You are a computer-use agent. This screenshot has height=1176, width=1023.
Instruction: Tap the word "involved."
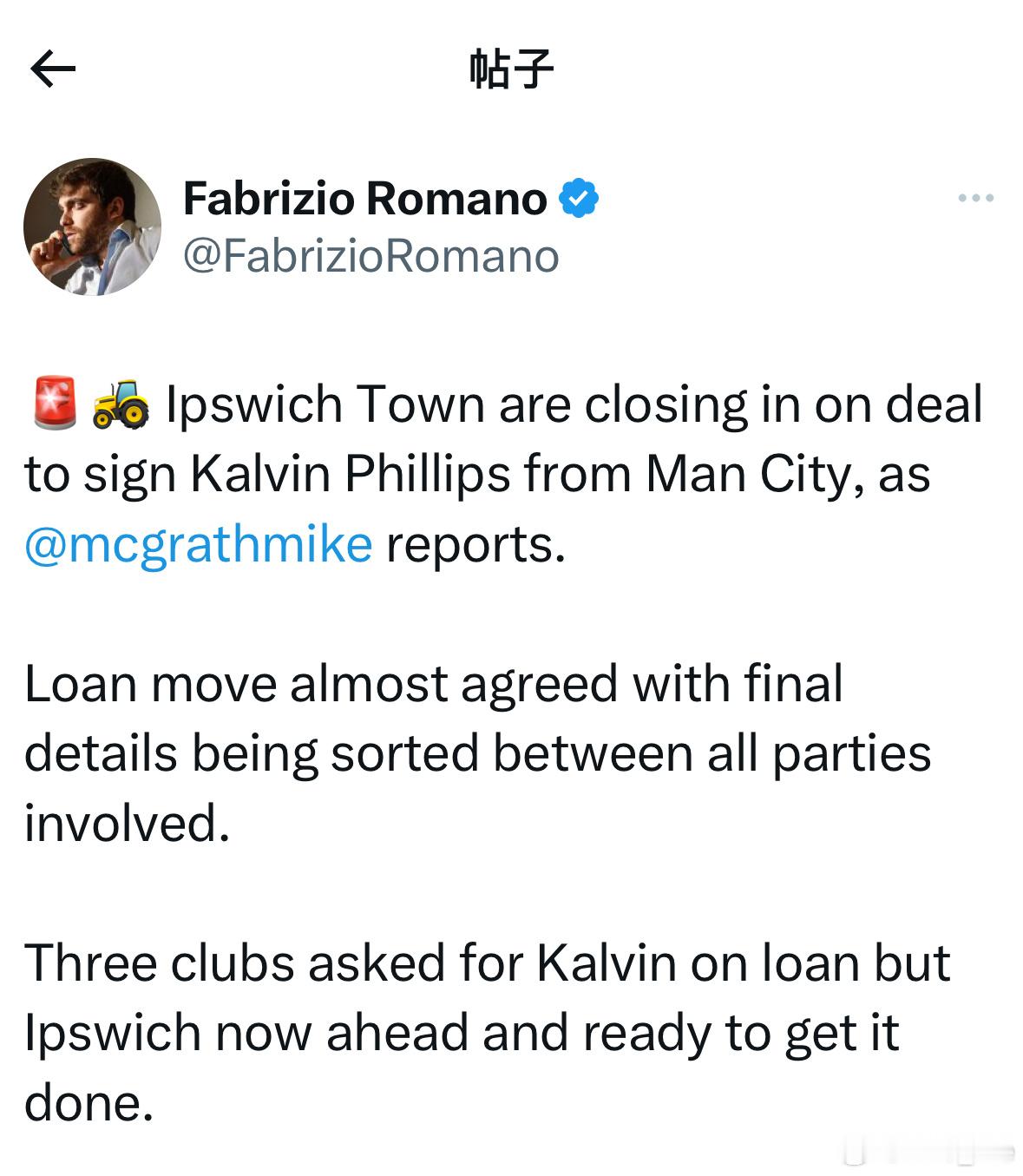tap(128, 823)
